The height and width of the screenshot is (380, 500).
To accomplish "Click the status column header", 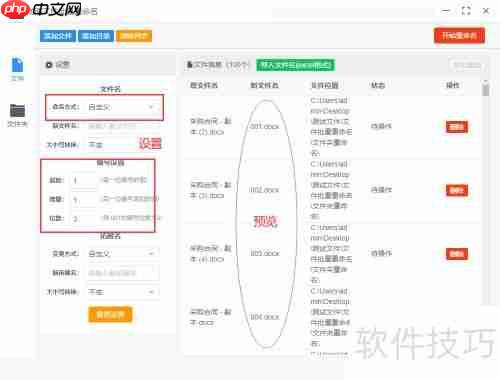I will [378, 85].
